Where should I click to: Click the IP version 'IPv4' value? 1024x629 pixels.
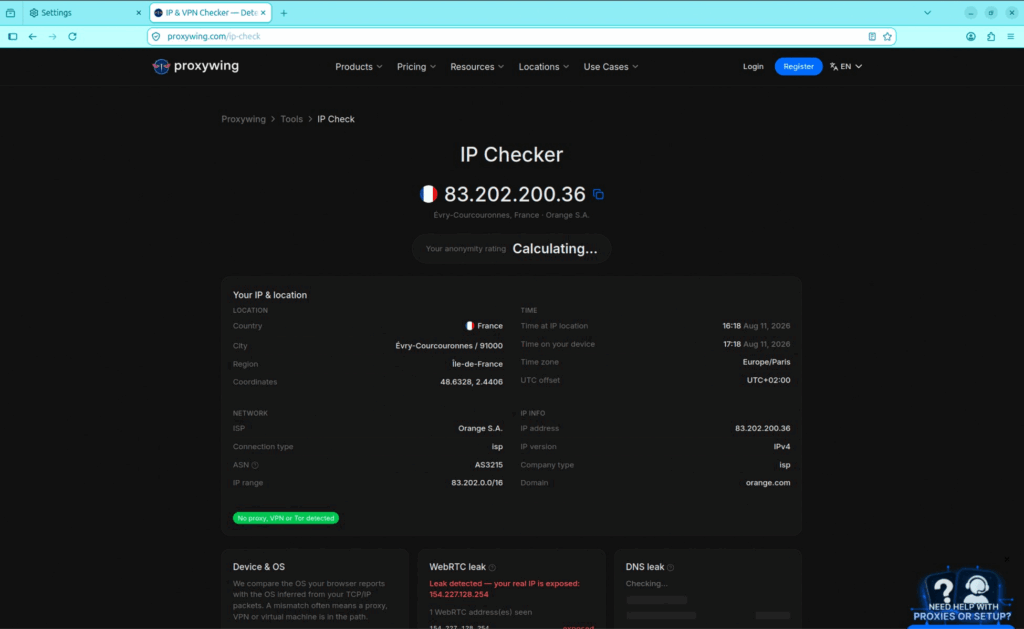coord(782,447)
